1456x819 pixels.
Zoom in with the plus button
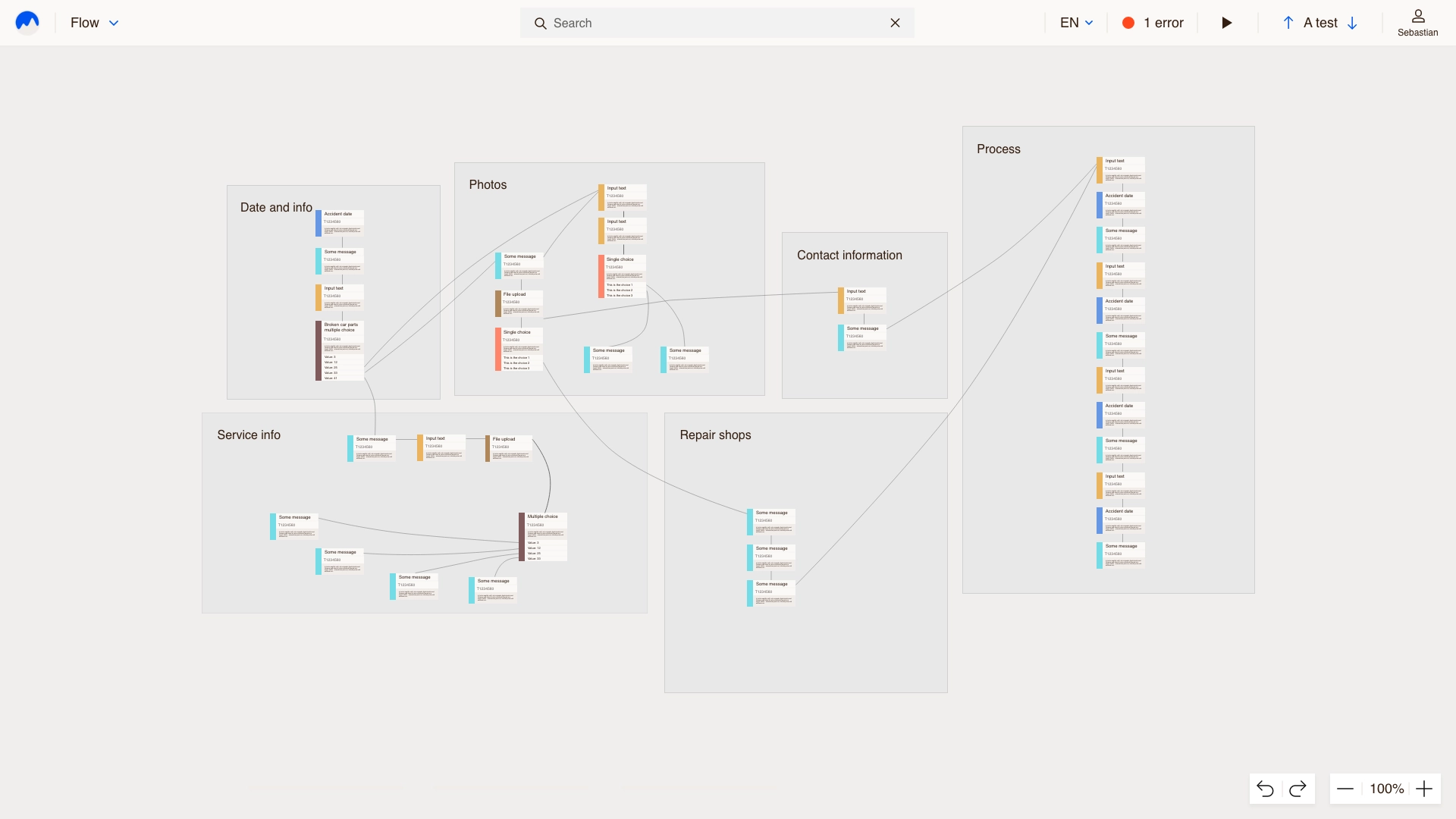pyautogui.click(x=1424, y=789)
